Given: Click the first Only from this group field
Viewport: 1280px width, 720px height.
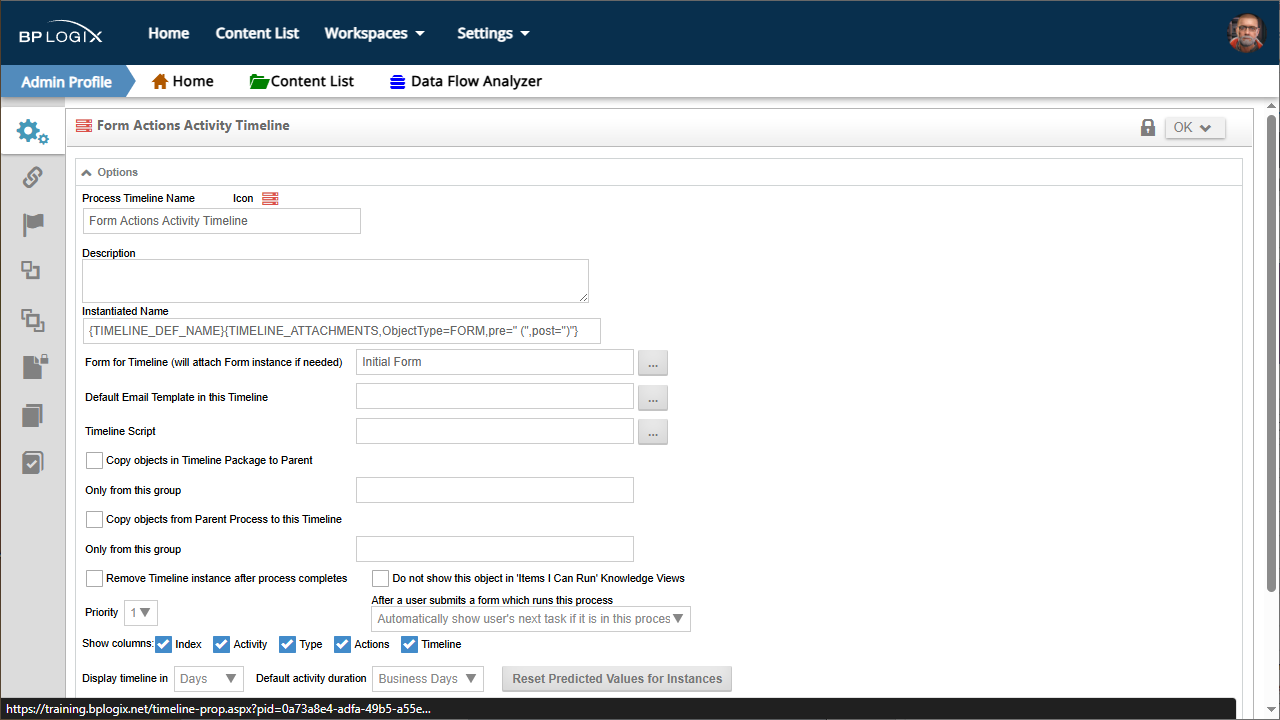Looking at the screenshot, I should pos(495,490).
